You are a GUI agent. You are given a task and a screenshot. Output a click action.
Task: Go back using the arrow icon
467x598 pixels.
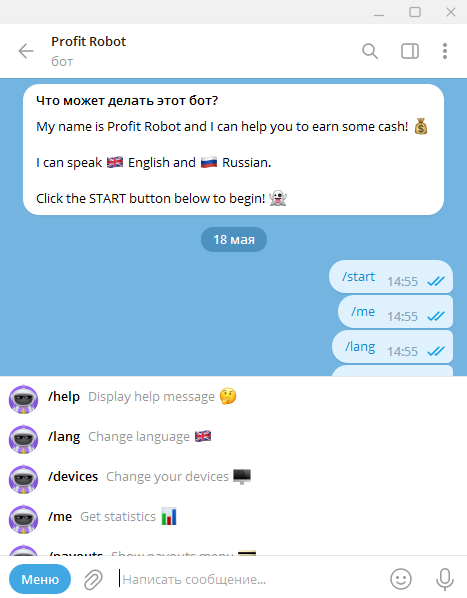pyautogui.click(x=26, y=51)
